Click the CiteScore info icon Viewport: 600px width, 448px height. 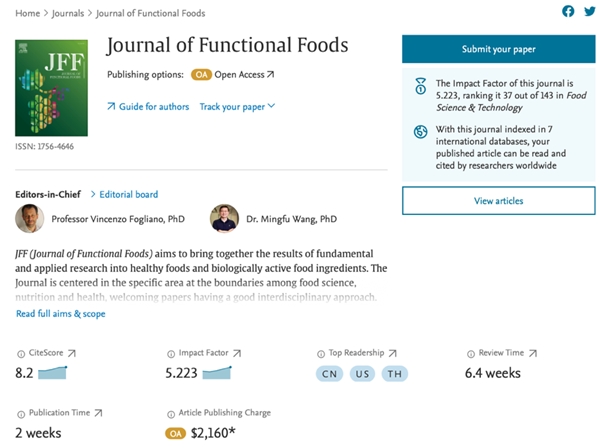coord(21,354)
